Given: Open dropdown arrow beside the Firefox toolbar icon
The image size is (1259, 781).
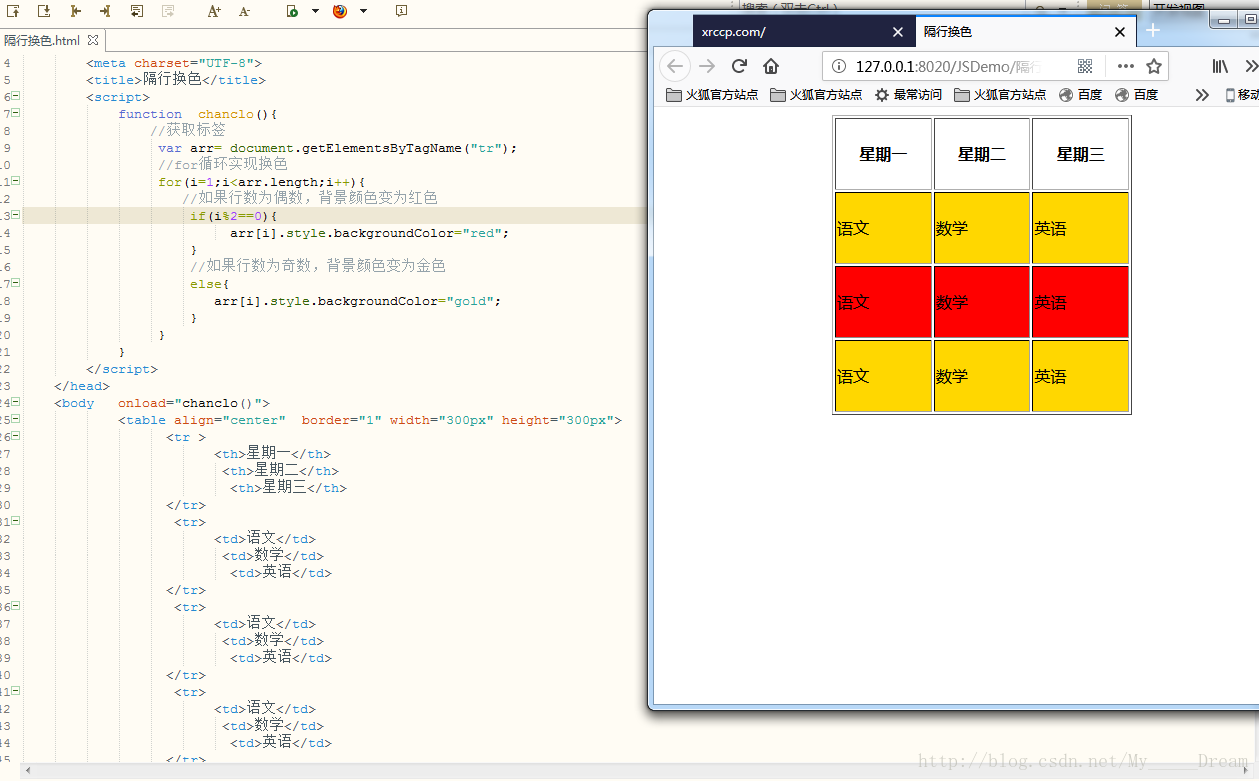Looking at the screenshot, I should tap(363, 11).
